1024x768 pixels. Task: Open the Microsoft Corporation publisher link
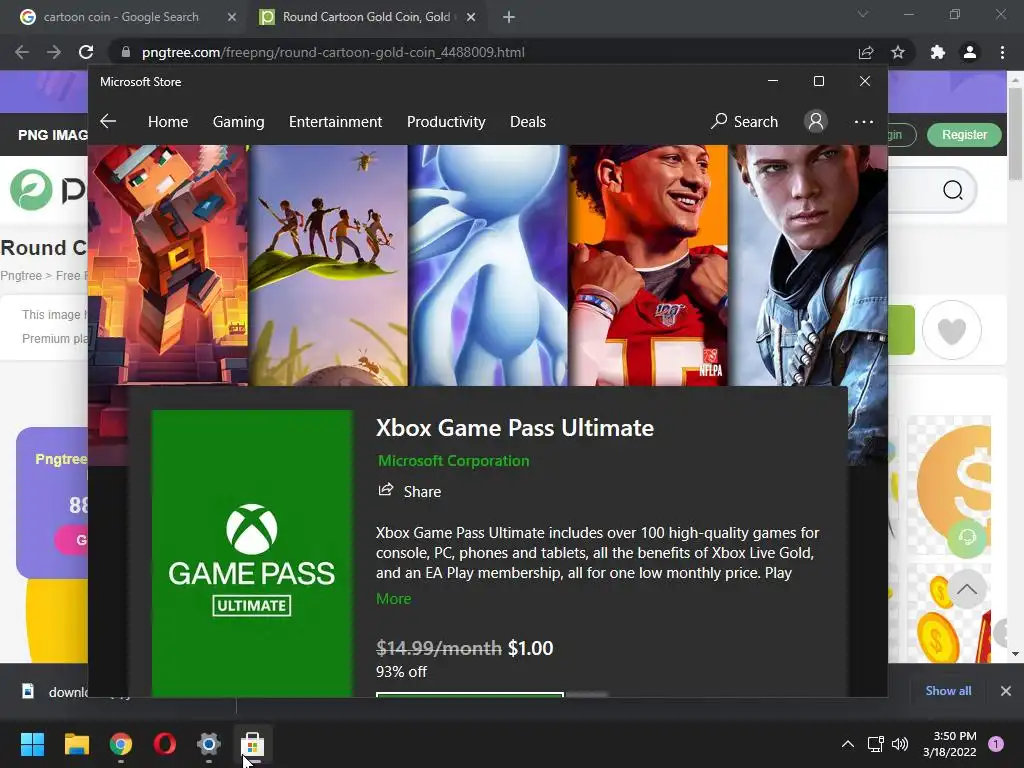point(453,460)
